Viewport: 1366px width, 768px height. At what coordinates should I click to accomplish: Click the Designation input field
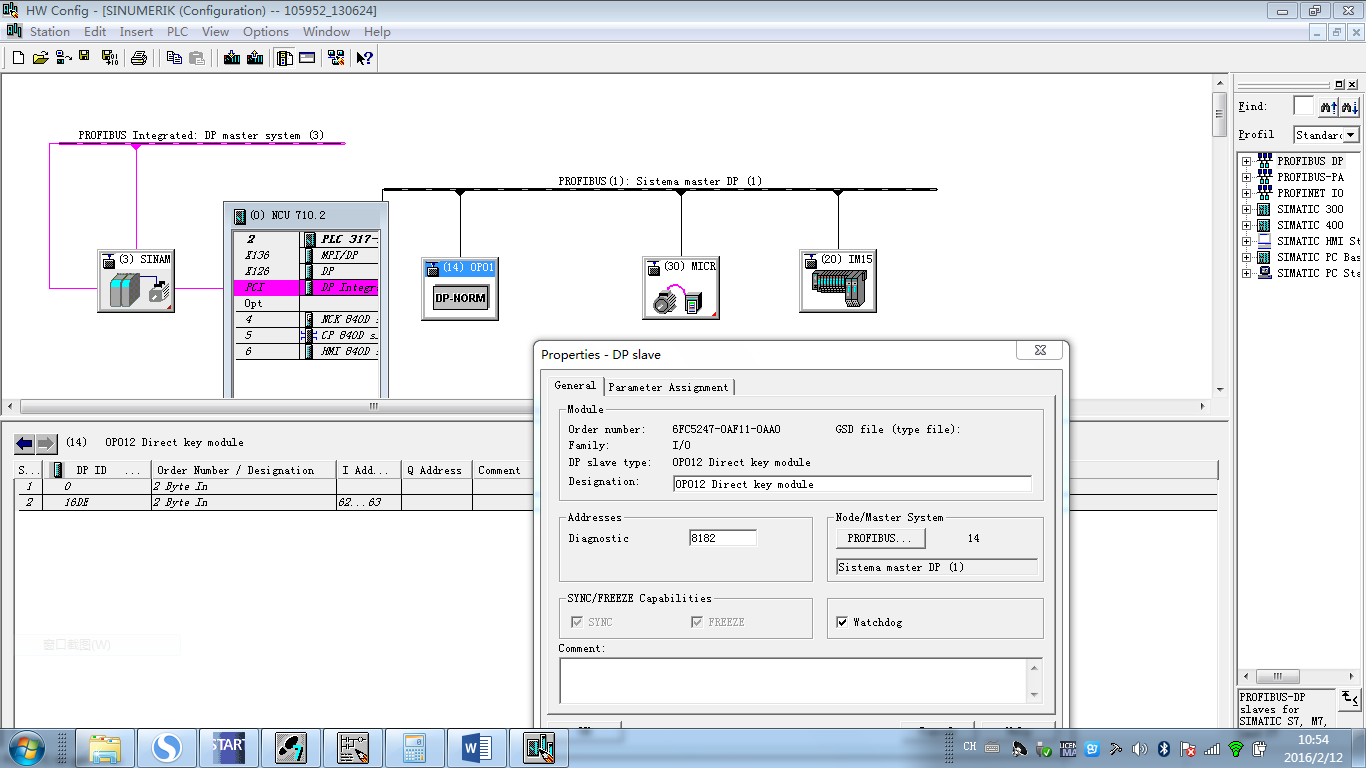[852, 484]
